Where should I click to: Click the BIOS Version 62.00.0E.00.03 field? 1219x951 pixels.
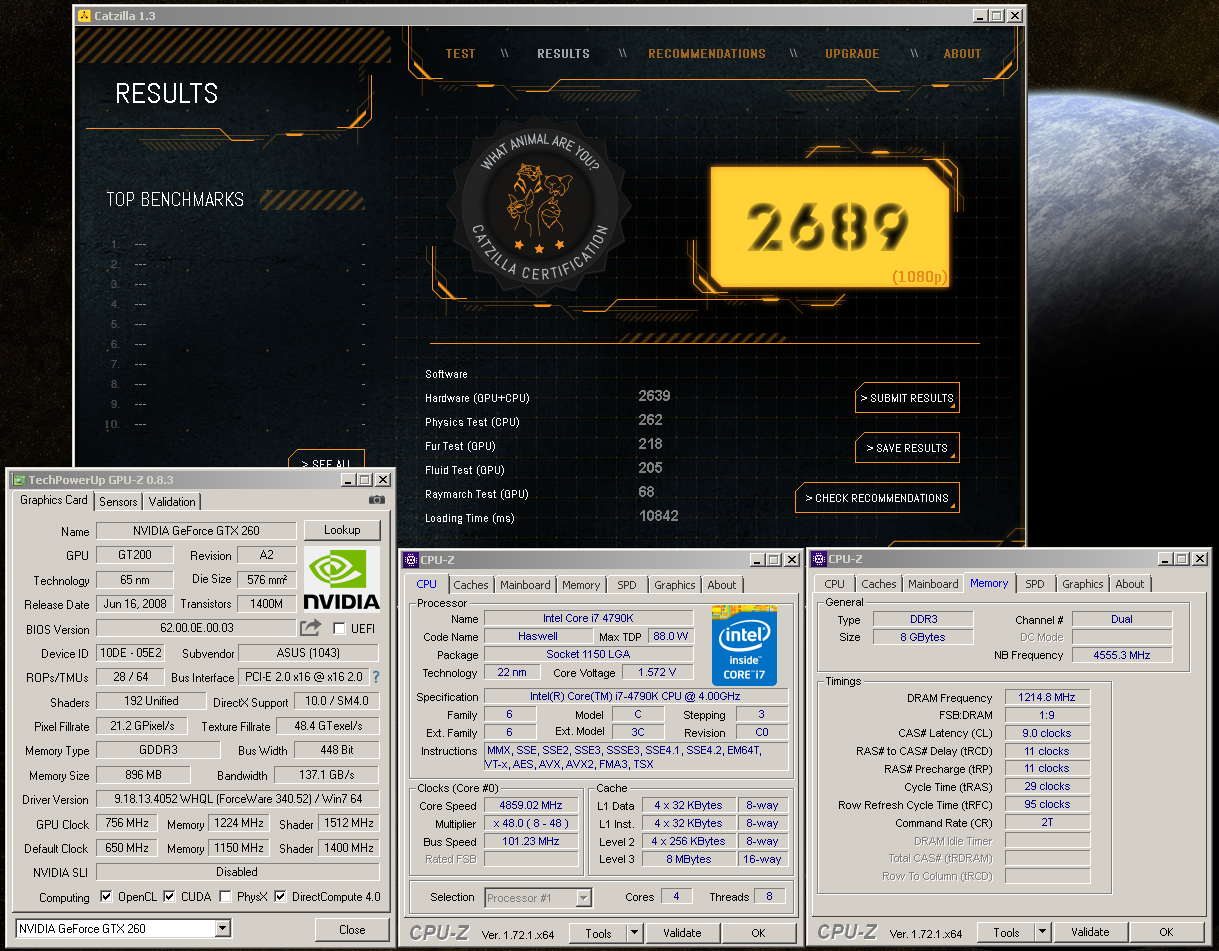pos(197,629)
